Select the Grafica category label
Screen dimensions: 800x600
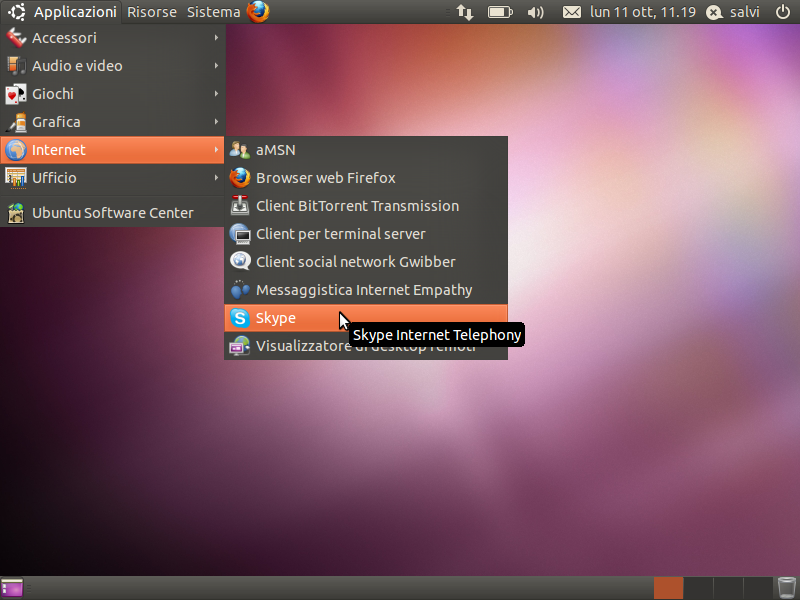click(x=56, y=122)
